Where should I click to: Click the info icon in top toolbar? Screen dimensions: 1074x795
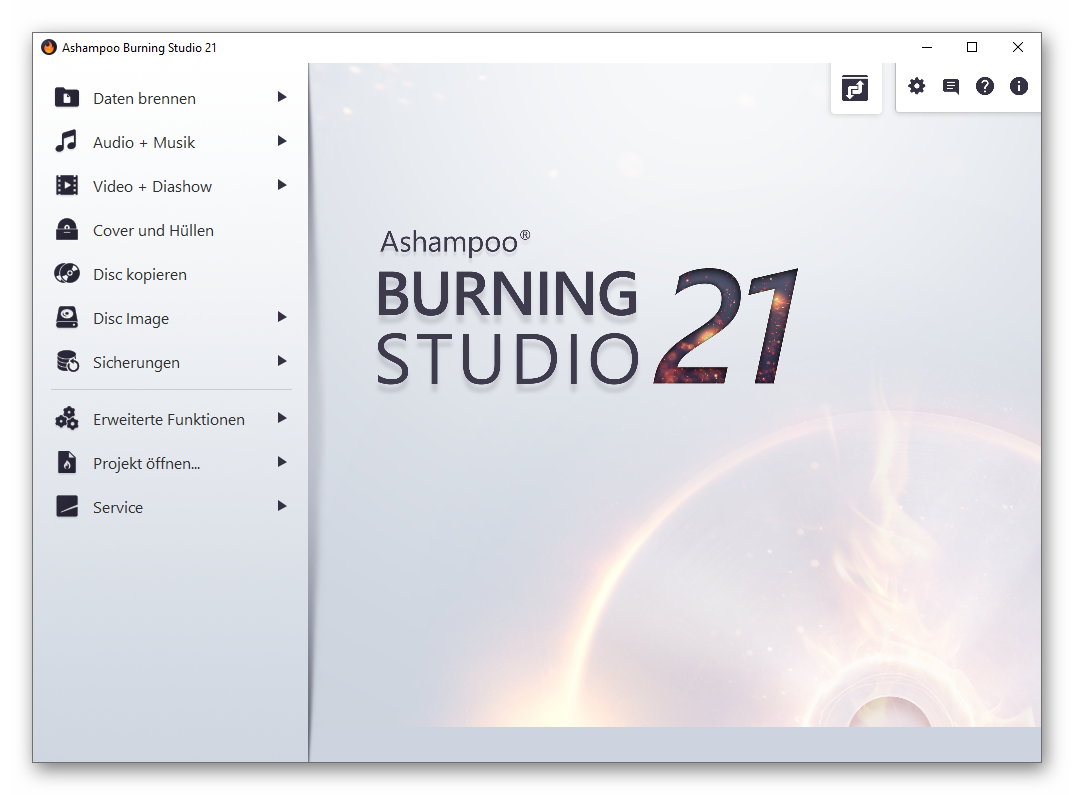(1019, 87)
